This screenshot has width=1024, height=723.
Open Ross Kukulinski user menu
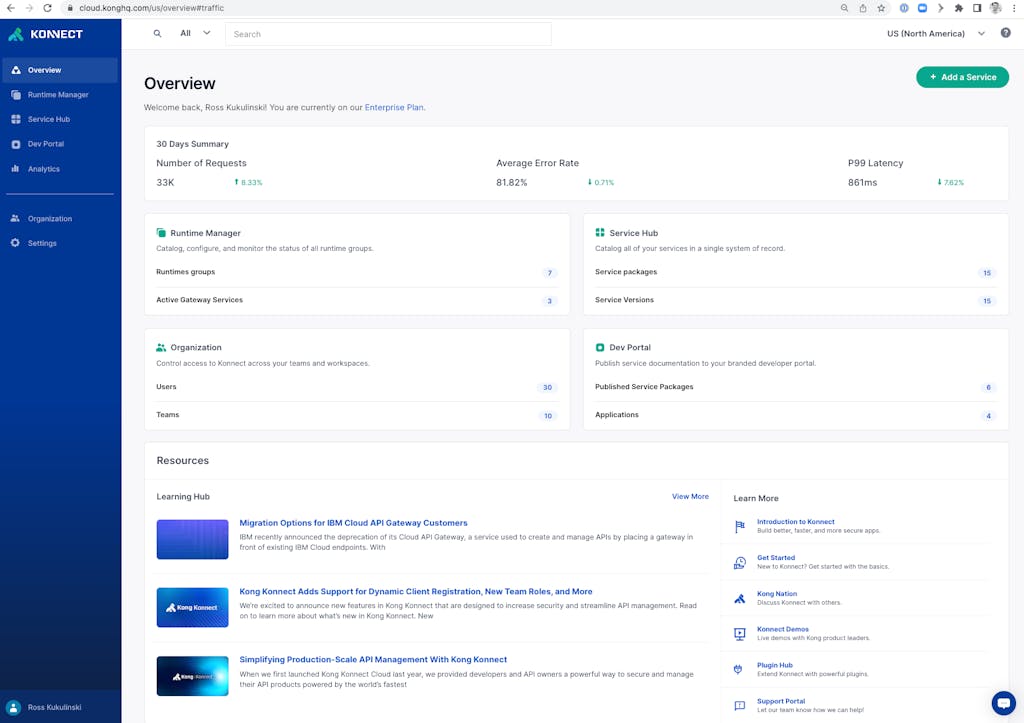coord(55,707)
